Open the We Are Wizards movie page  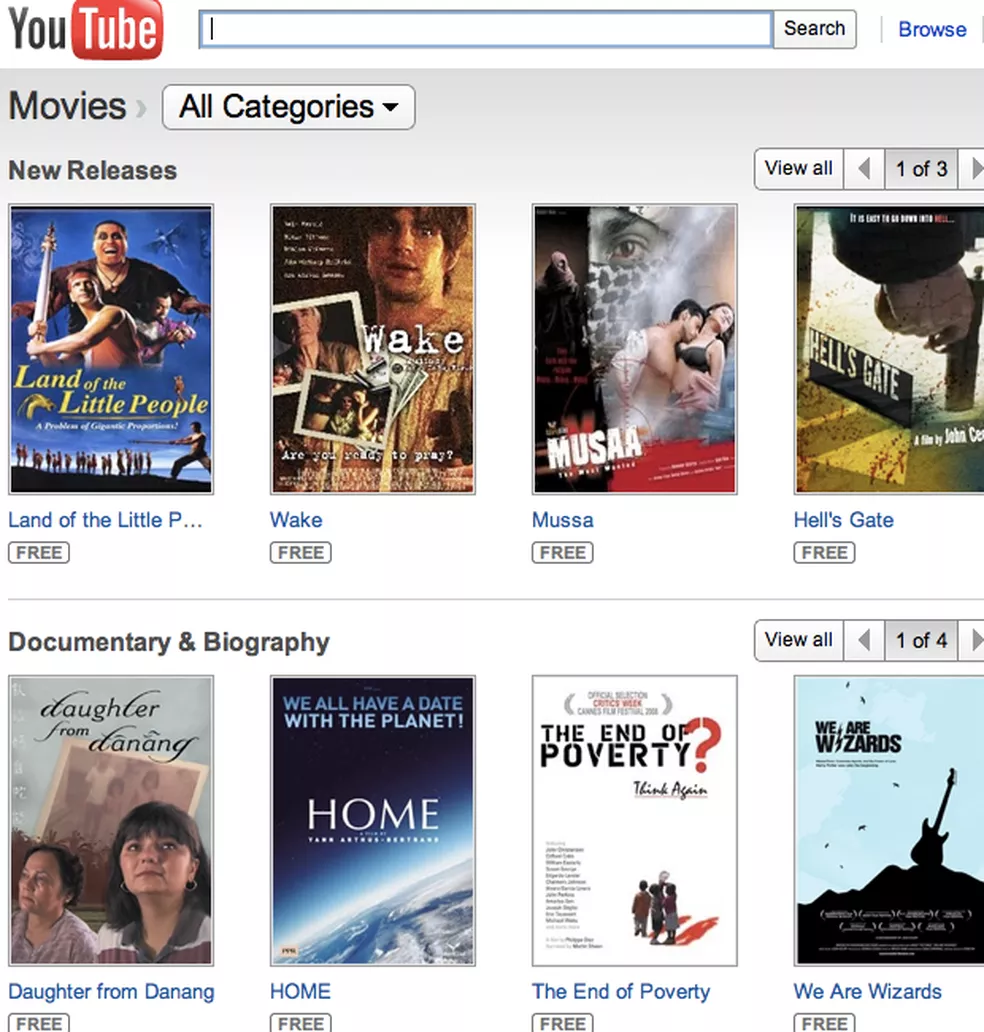867,991
